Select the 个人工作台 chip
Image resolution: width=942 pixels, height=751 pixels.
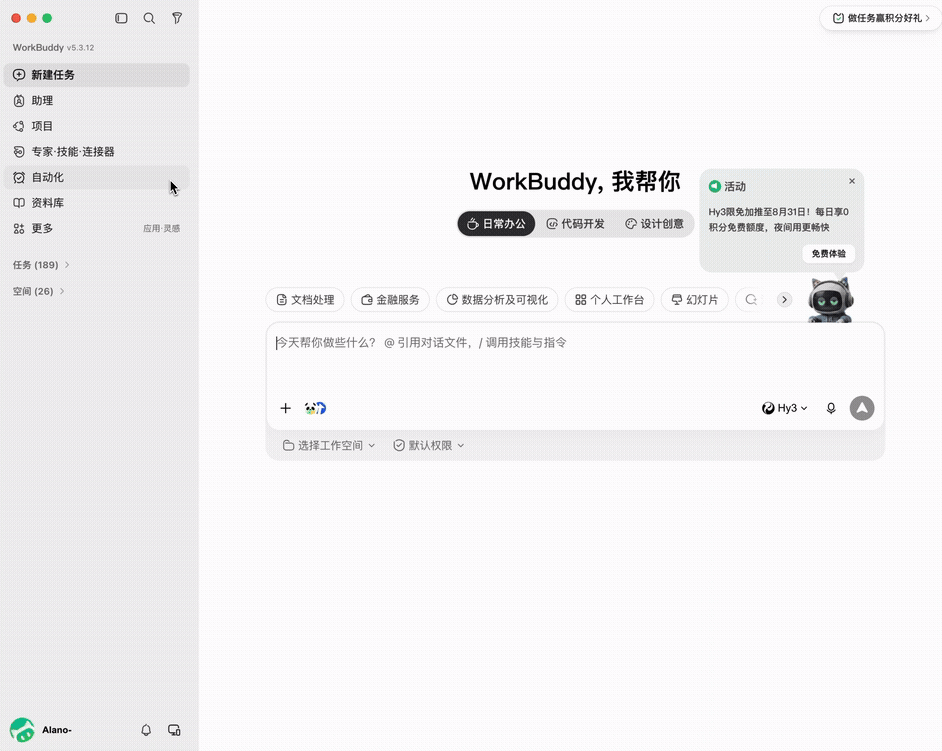610,300
